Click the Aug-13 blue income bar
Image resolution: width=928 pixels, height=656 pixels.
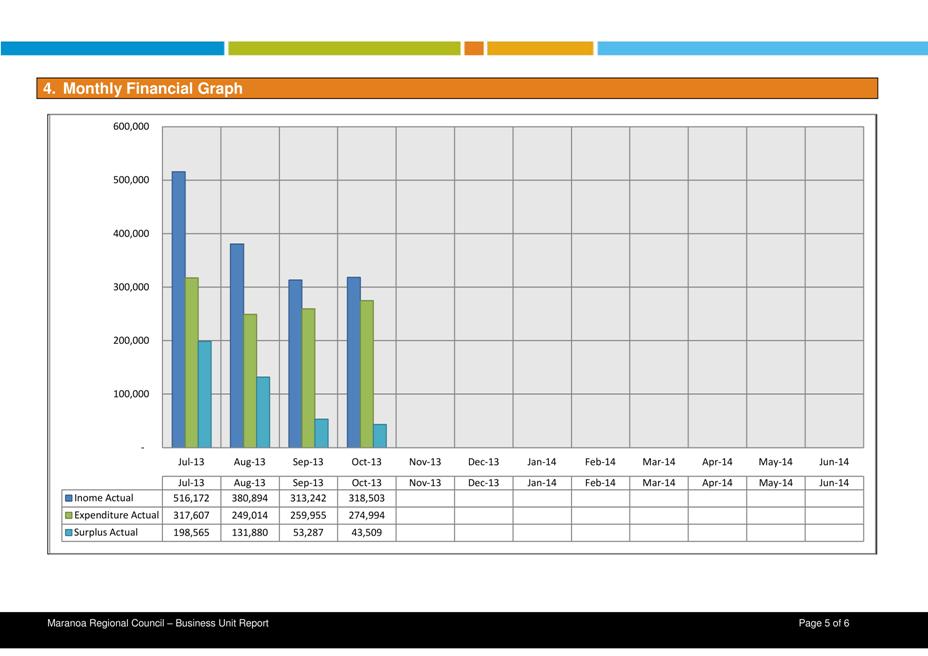(237, 345)
